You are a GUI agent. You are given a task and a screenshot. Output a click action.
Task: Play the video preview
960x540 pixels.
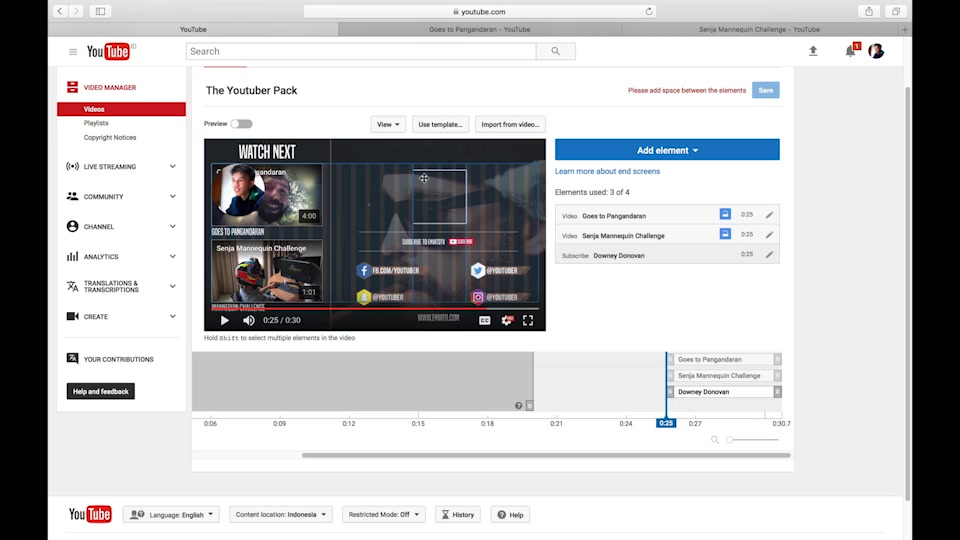point(225,320)
